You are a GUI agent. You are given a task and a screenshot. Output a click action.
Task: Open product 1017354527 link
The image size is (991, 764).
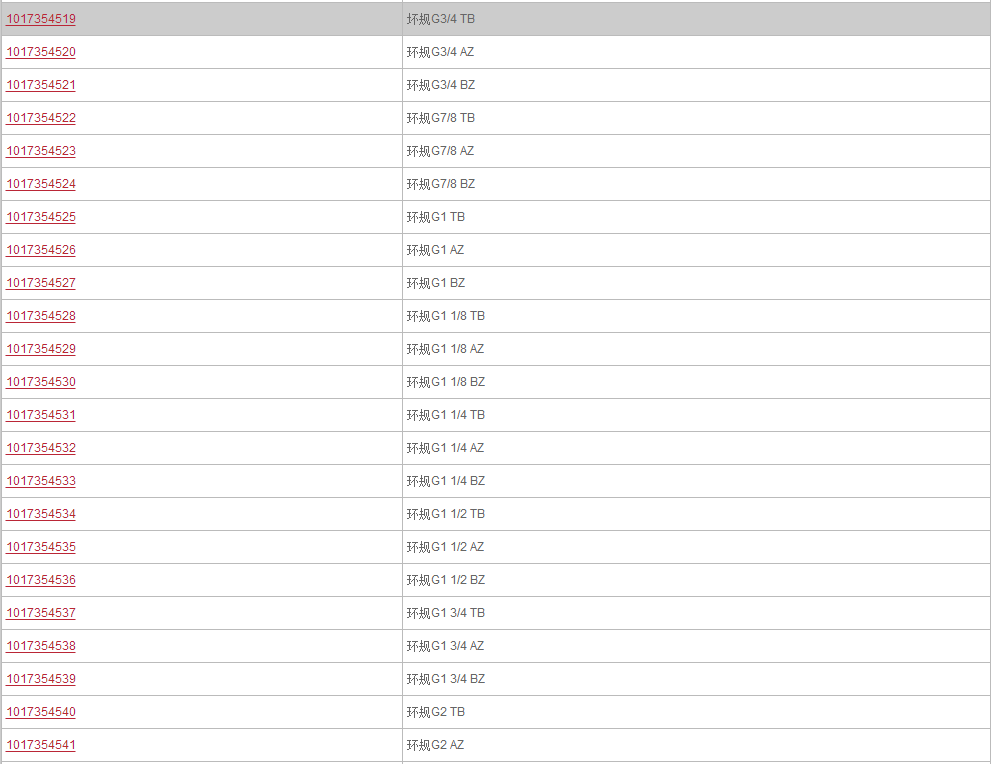[x=41, y=283]
